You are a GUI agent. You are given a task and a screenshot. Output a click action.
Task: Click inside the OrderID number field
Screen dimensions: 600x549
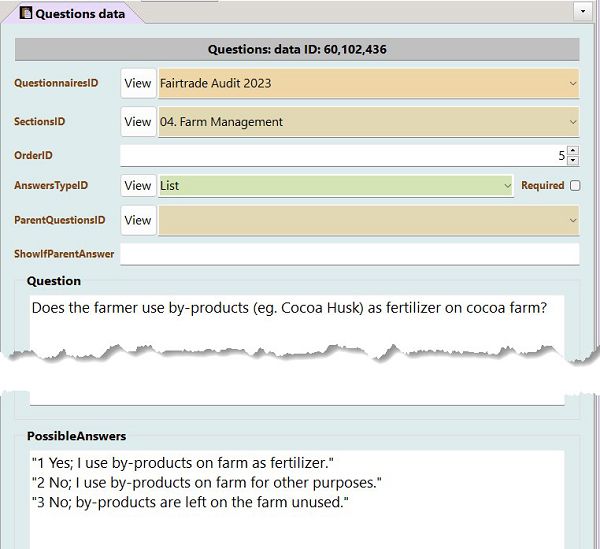[x=343, y=155]
